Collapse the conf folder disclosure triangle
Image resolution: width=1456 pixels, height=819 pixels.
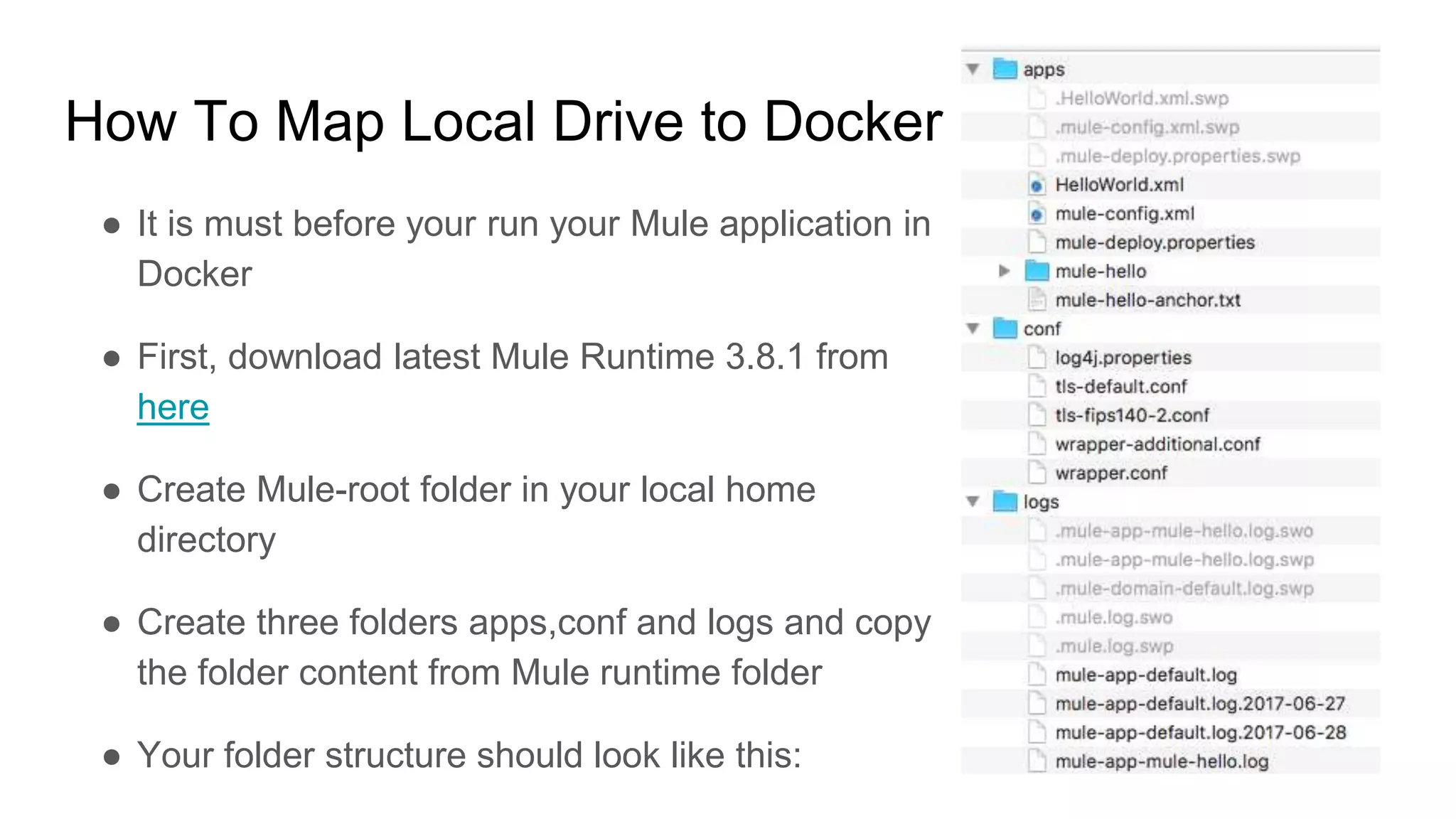coord(973,328)
